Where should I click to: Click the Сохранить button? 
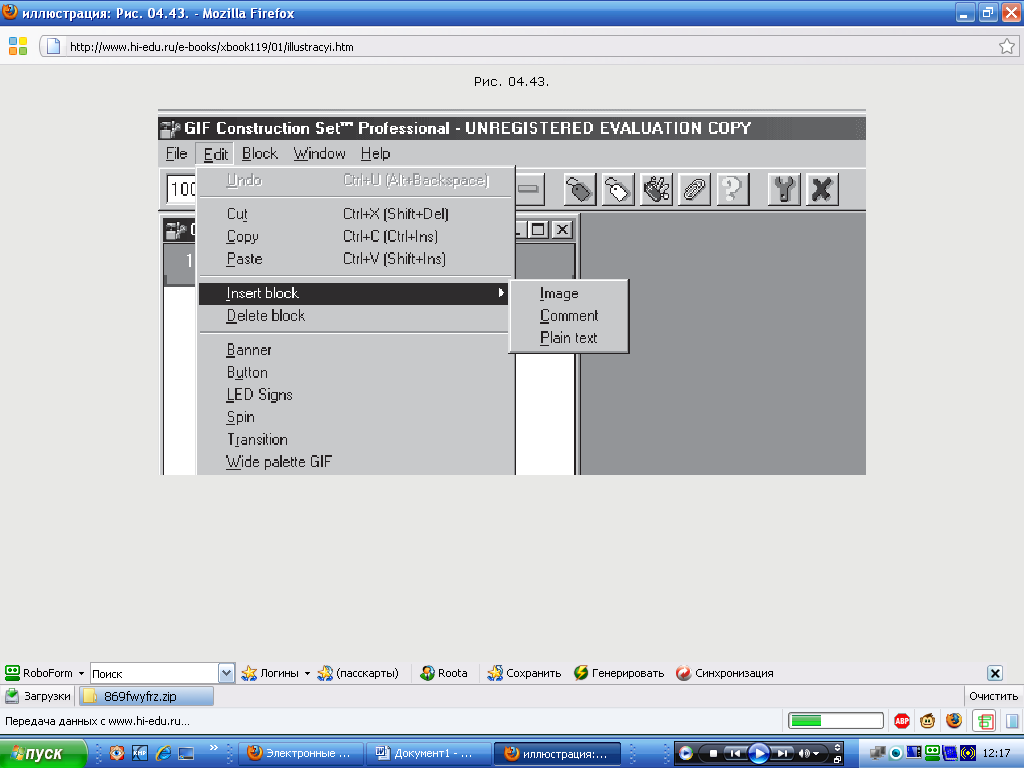point(524,673)
